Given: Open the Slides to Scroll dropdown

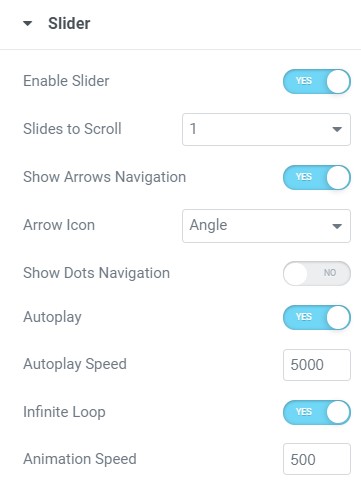Looking at the screenshot, I should tap(266, 129).
